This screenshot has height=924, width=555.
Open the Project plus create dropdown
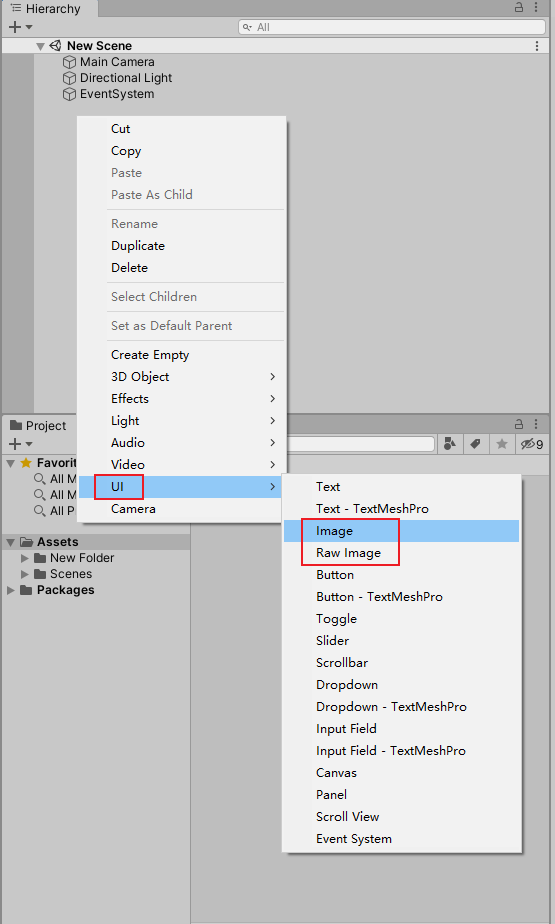pos(20,444)
